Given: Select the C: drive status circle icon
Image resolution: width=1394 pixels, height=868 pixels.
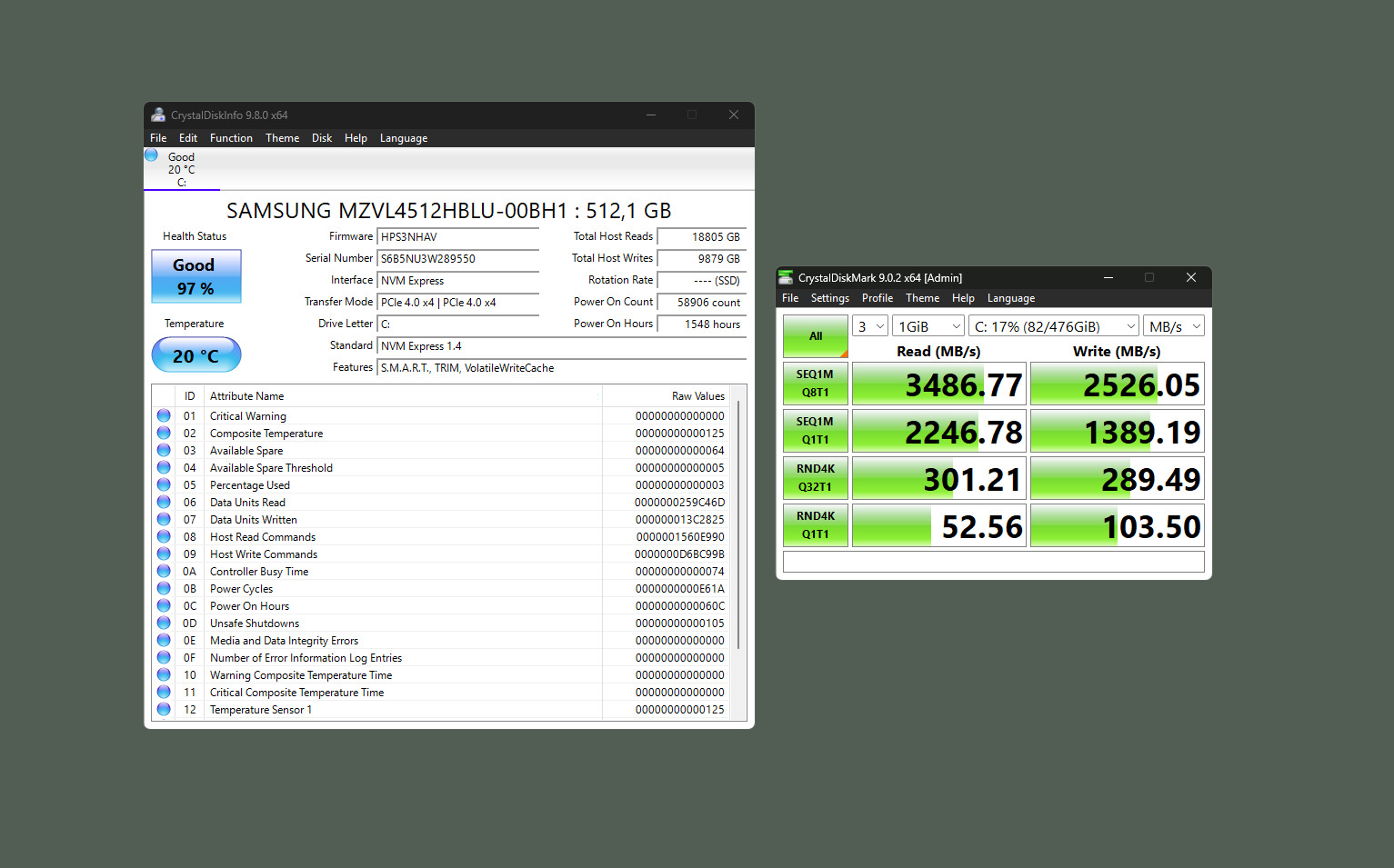Looking at the screenshot, I should click(152, 155).
